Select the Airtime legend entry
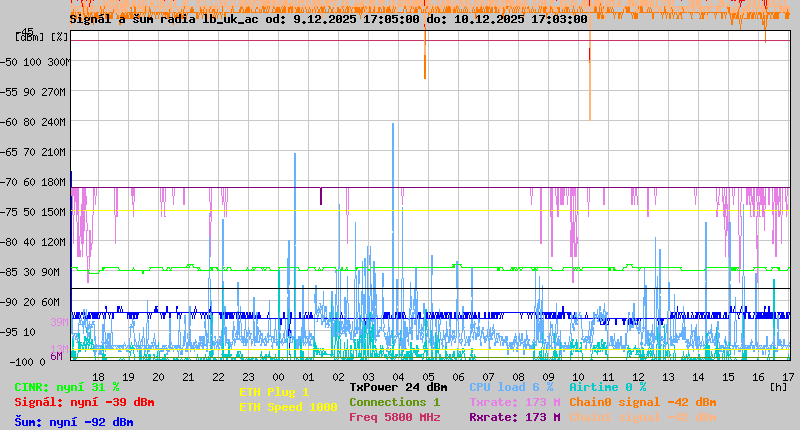 (607, 387)
